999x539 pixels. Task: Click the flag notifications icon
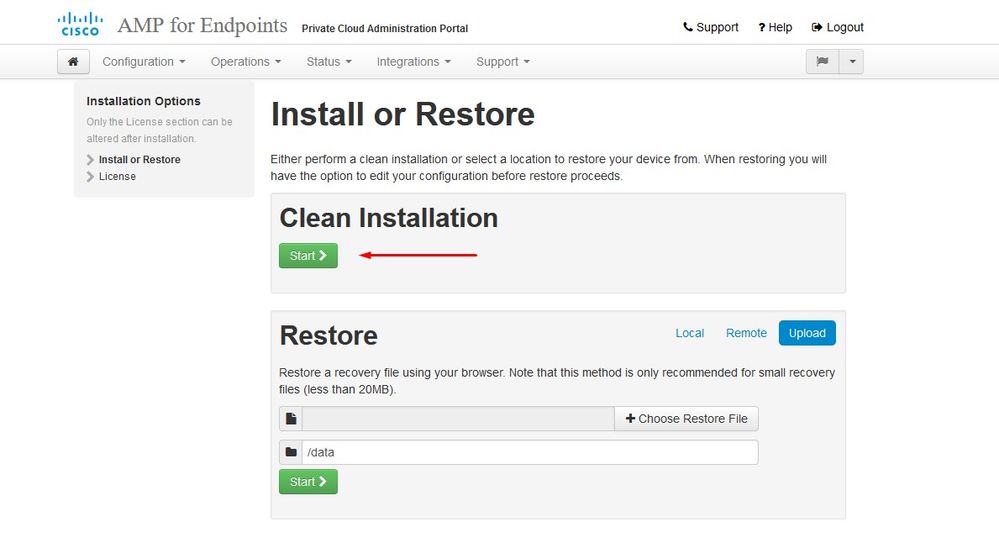pos(823,62)
